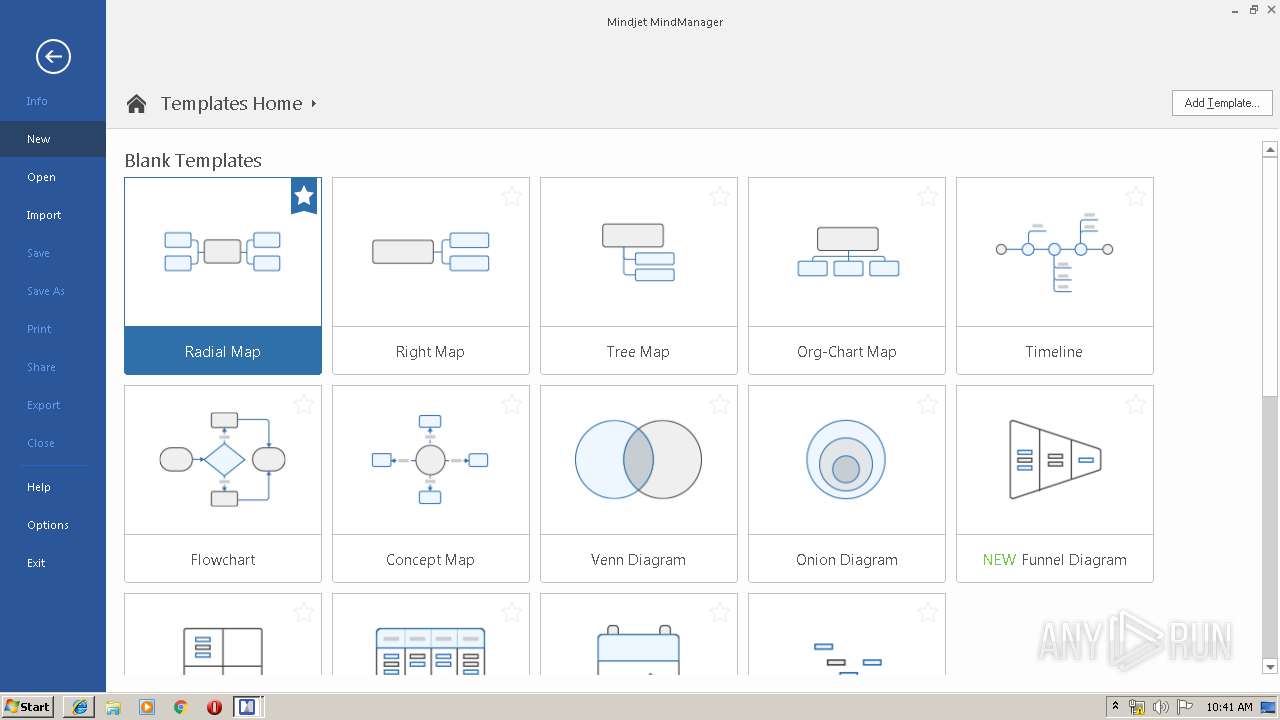Viewport: 1280px width, 720px height.
Task: Go back using the circled arrow
Action: pyautogui.click(x=53, y=57)
